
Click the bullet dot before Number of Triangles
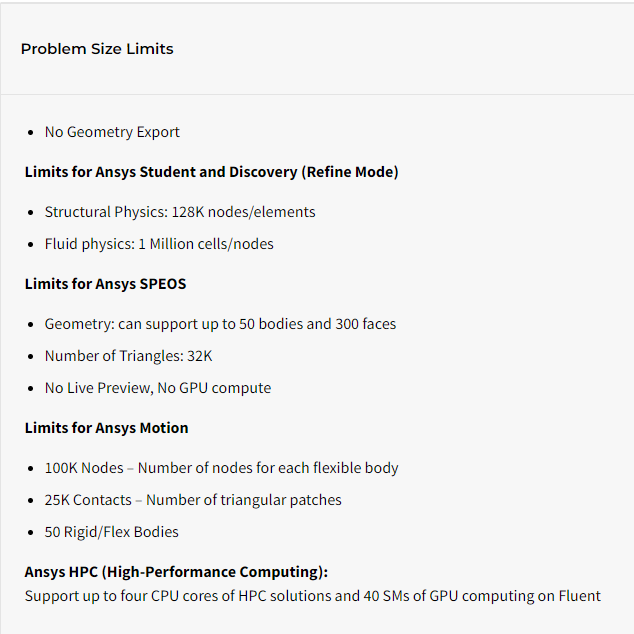point(31,357)
